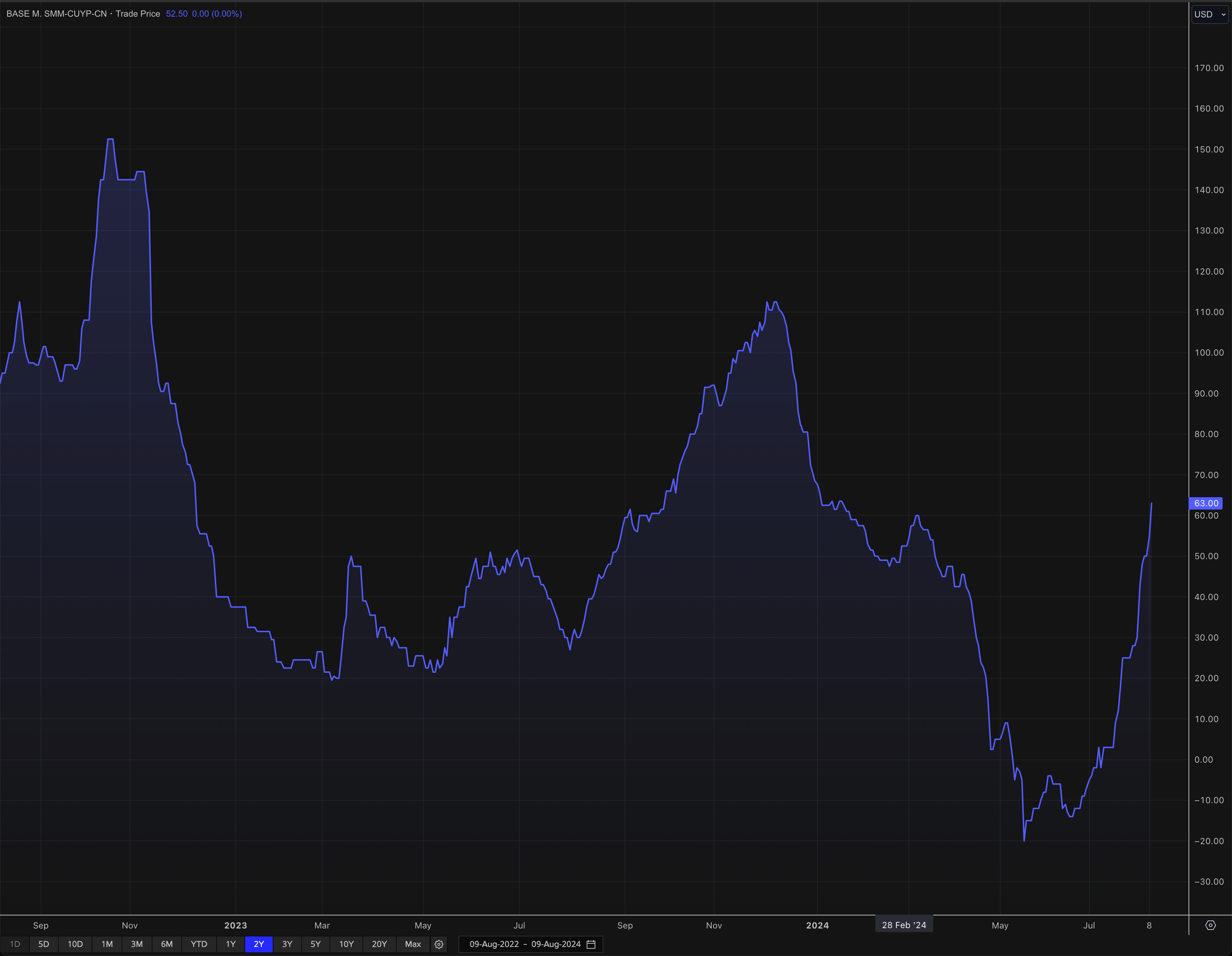Select the 6M time range
The width and height of the screenshot is (1232, 956).
(x=167, y=944)
